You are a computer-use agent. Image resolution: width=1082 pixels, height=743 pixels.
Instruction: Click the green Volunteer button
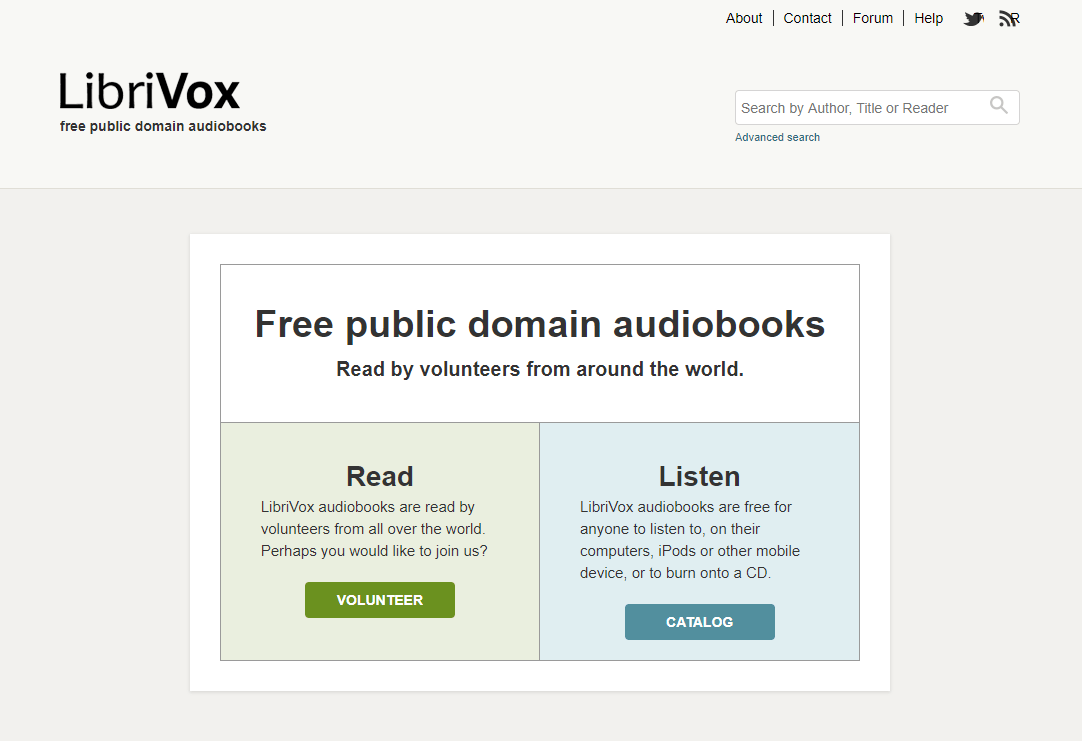click(x=380, y=600)
